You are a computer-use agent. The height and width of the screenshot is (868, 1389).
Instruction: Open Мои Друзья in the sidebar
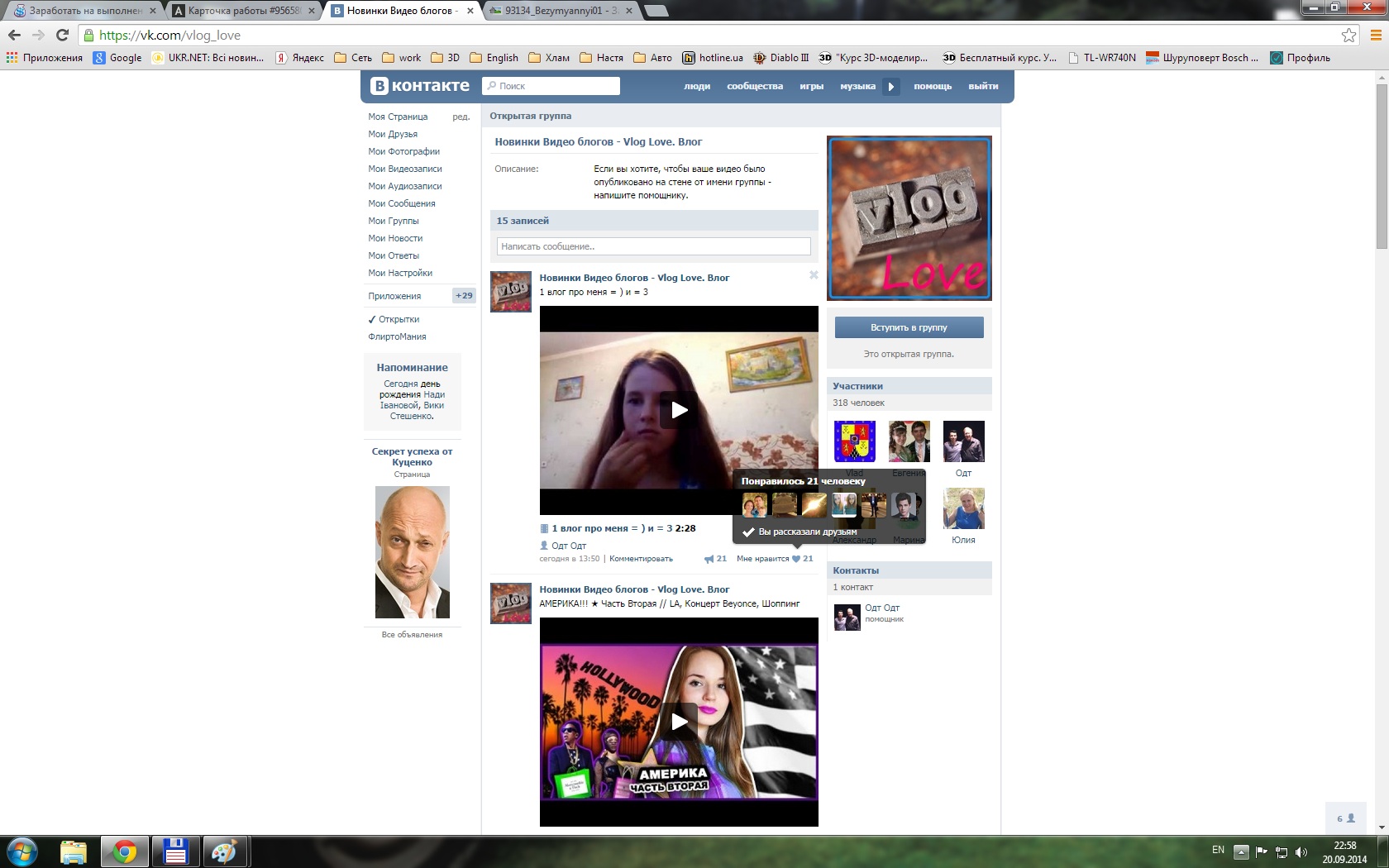(393, 134)
